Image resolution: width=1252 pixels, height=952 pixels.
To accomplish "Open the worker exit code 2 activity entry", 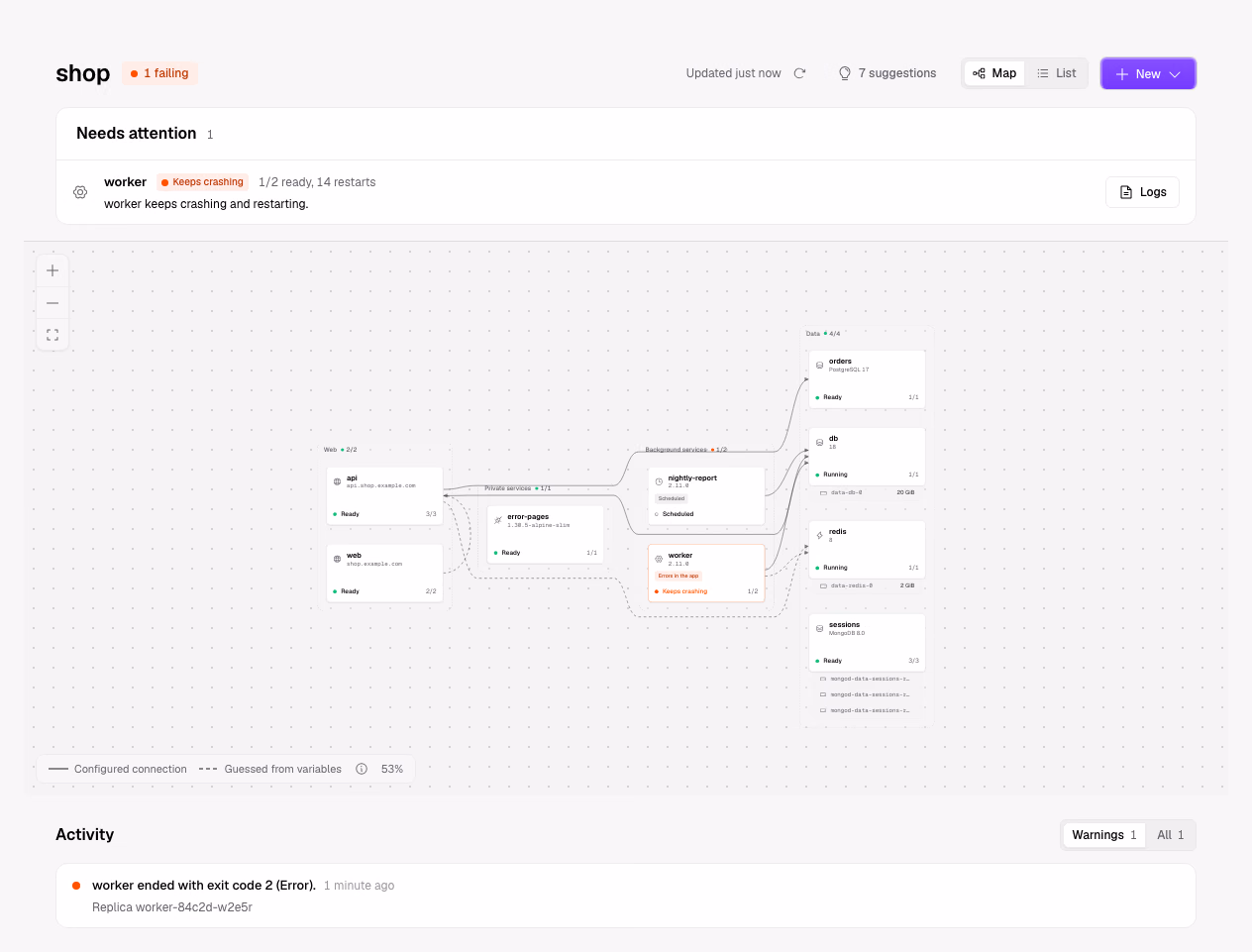I will click(626, 896).
